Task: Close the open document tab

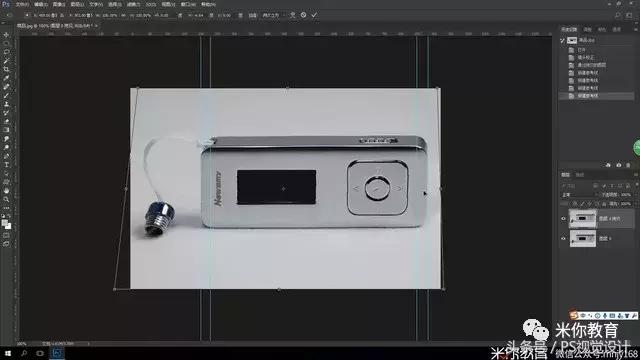Action: (x=97, y=25)
